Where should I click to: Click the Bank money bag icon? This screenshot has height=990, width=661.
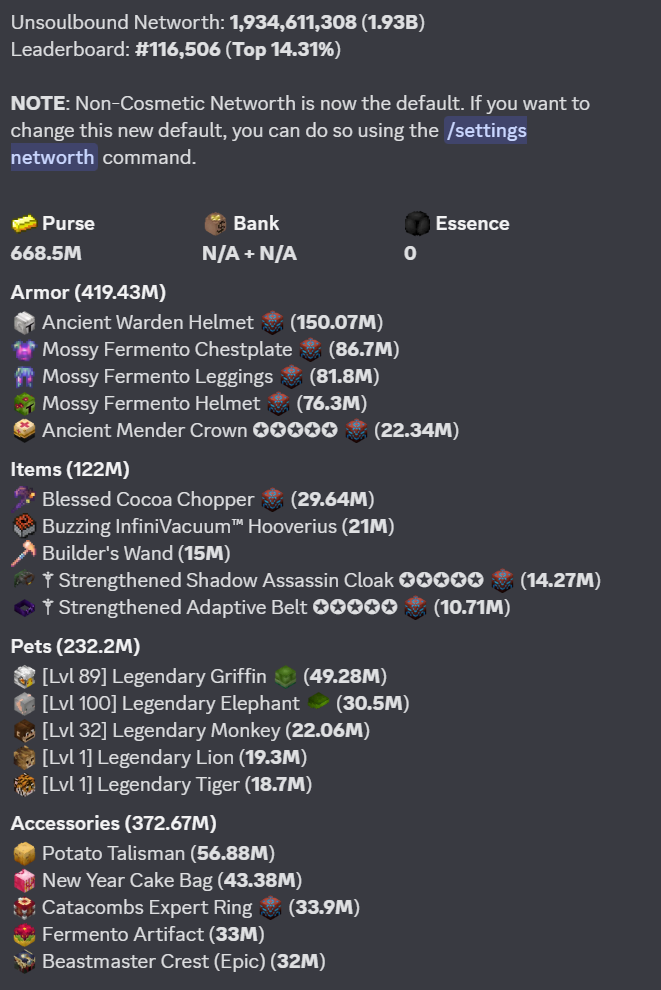pos(215,223)
